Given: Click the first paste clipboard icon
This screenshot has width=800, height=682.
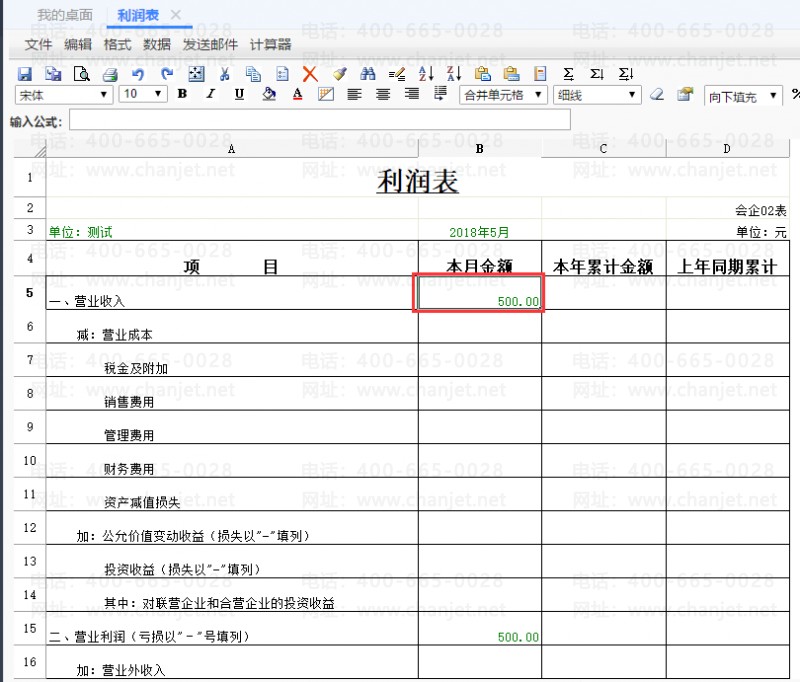Looking at the screenshot, I should point(483,74).
